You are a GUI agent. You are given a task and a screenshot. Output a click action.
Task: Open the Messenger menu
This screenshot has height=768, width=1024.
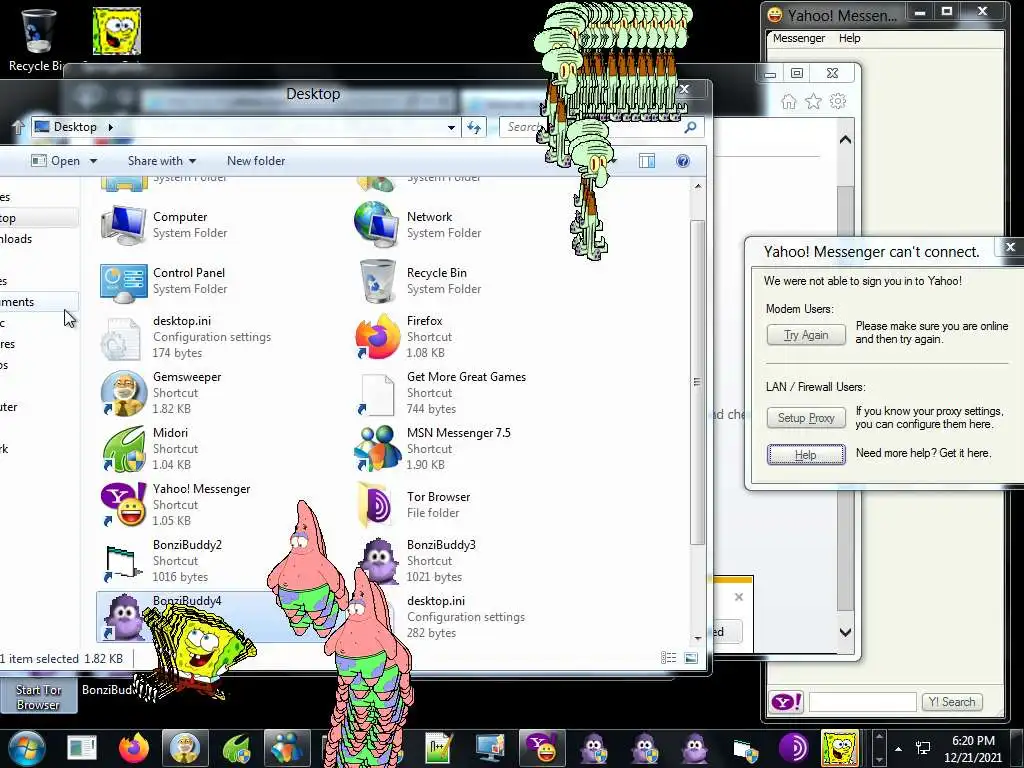pyautogui.click(x=799, y=38)
